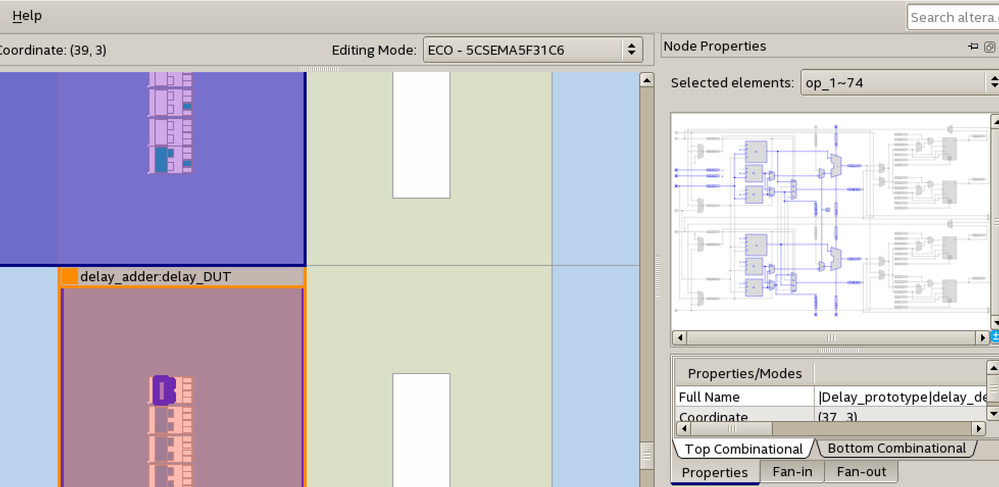999x487 pixels.
Task: Pin the Node Properties panel
Action: (973, 47)
